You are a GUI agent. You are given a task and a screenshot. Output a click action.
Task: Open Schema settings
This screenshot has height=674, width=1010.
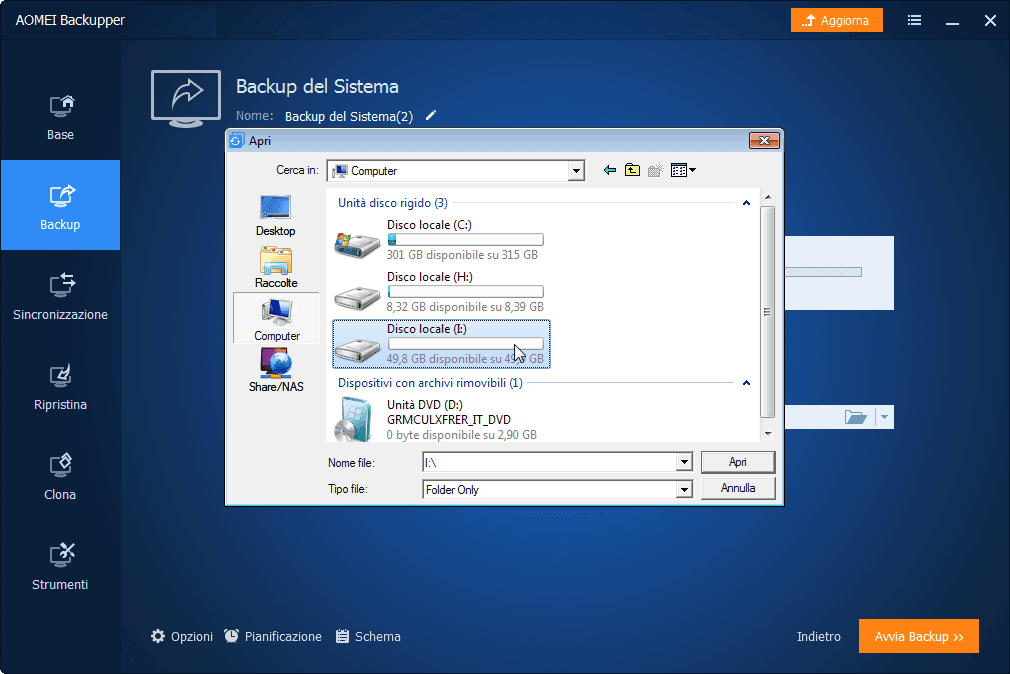[368, 637]
